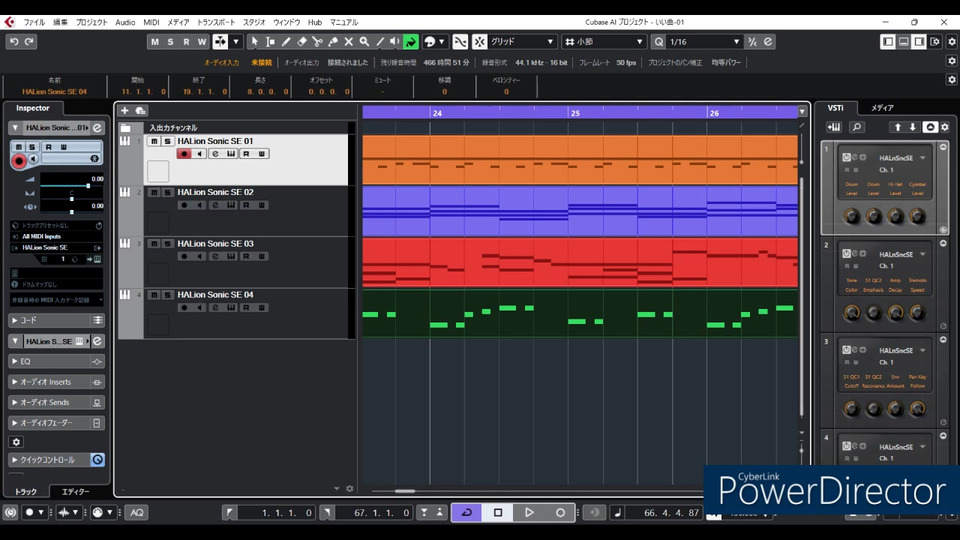
Task: Click the VSTi rack Add Track Instrument icon
Action: pyautogui.click(x=834, y=127)
